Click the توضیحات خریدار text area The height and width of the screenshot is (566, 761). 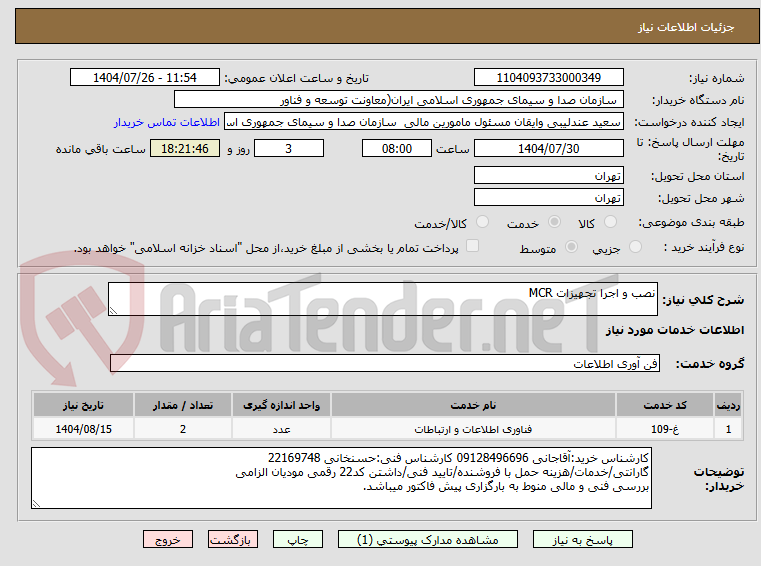coord(341,478)
